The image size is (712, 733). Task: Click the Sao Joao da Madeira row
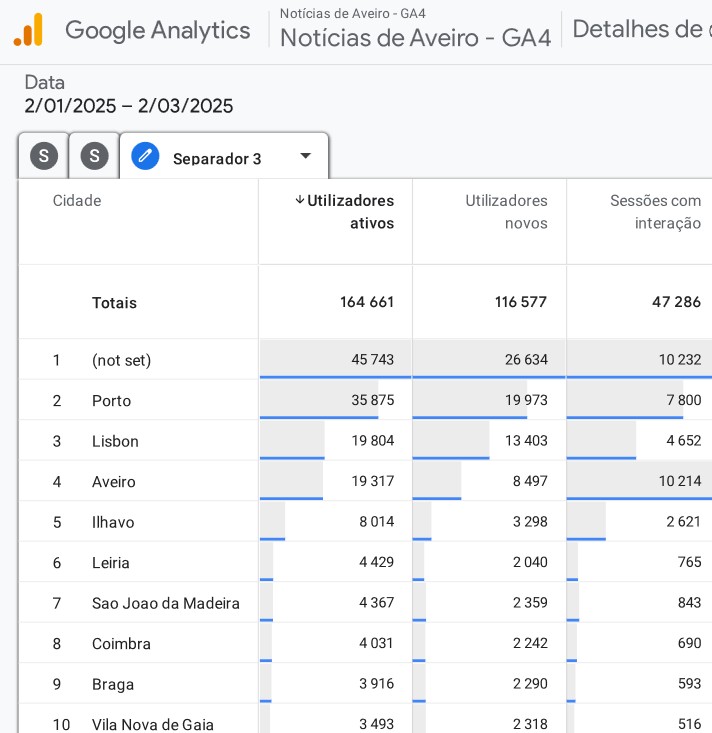(x=365, y=603)
